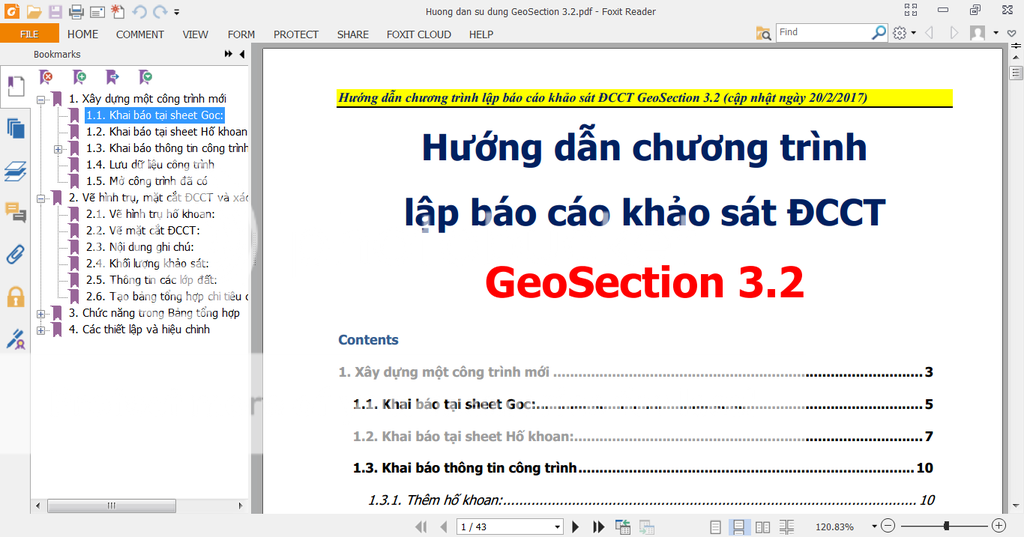Switch to continuous page view mode
This screenshot has width=1024, height=537.
(x=739, y=527)
